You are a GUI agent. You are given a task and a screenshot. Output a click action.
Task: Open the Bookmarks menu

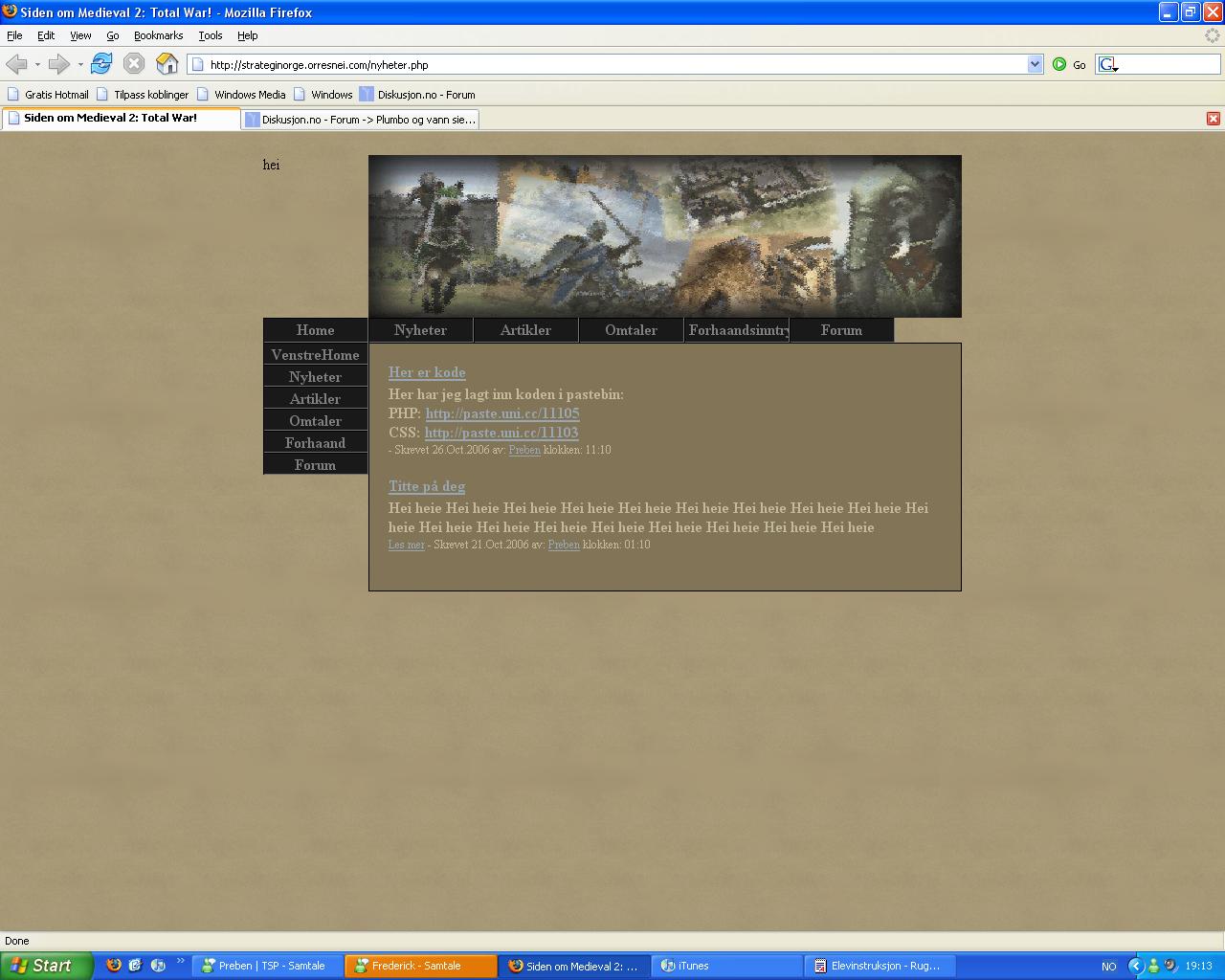pos(158,35)
